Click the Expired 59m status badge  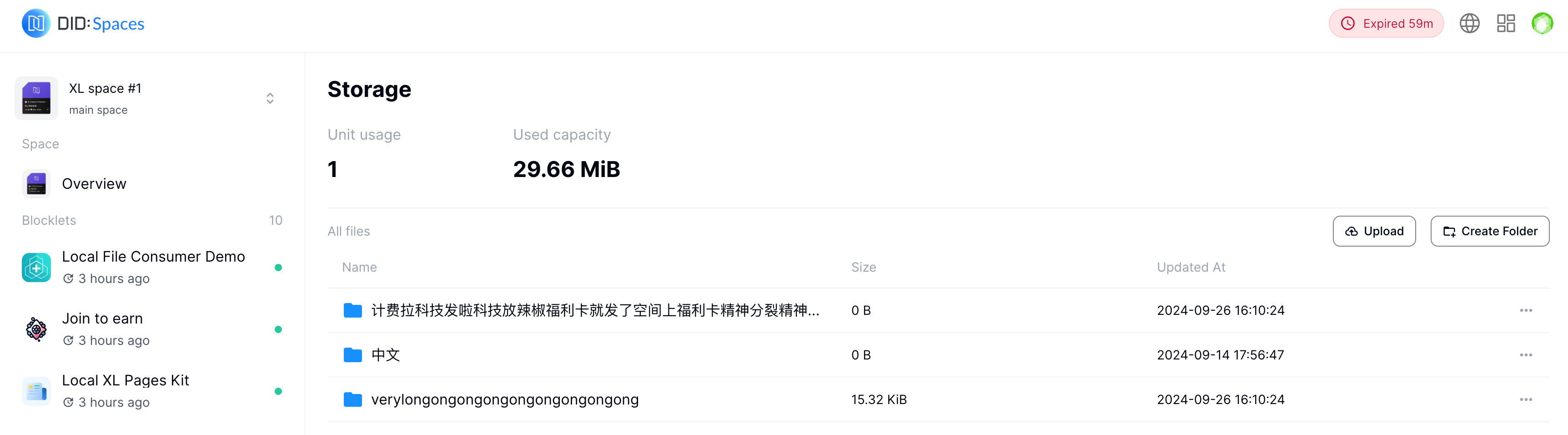[x=1386, y=24]
